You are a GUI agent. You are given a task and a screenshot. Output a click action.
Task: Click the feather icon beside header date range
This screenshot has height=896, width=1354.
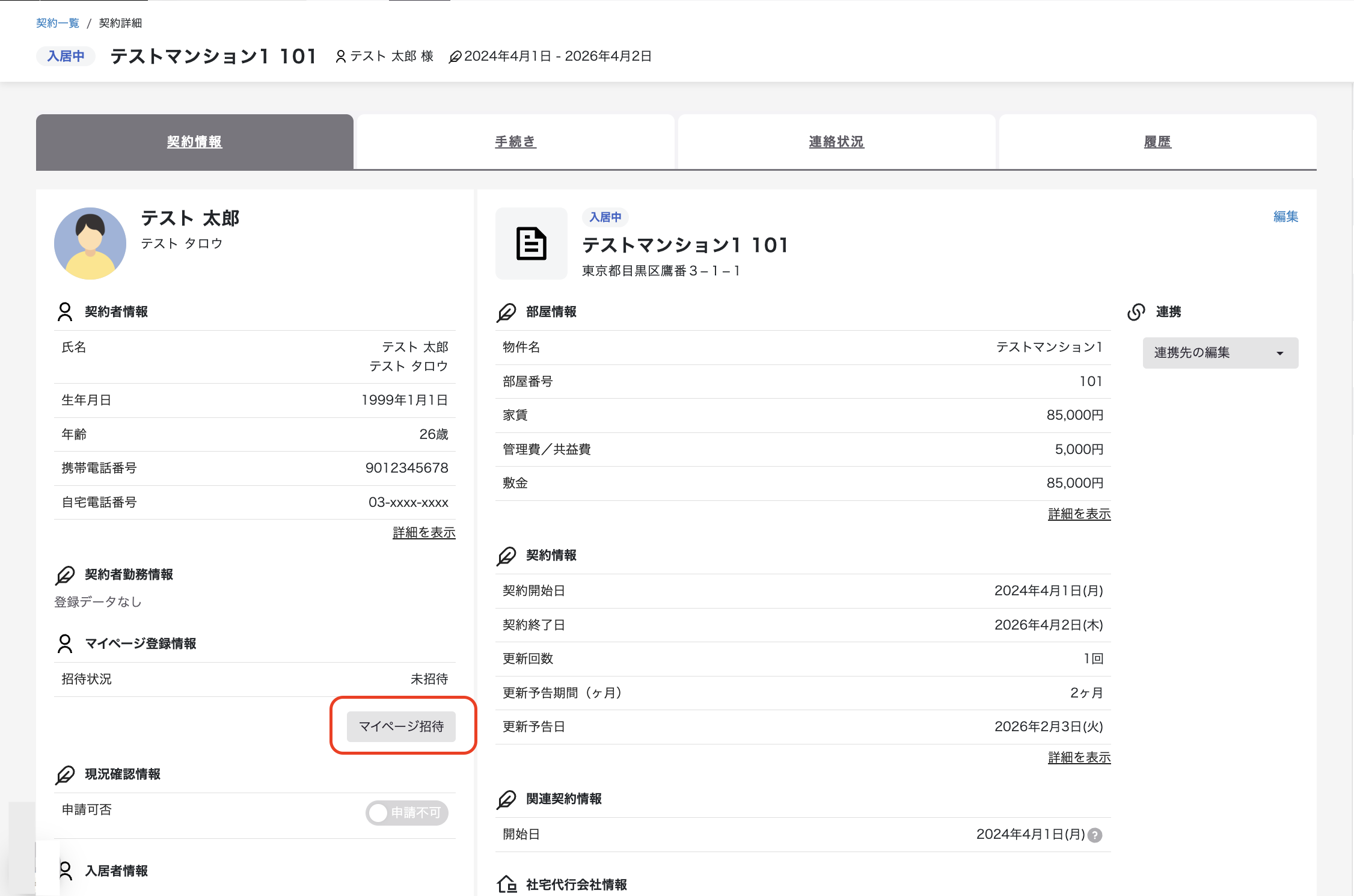(x=455, y=57)
